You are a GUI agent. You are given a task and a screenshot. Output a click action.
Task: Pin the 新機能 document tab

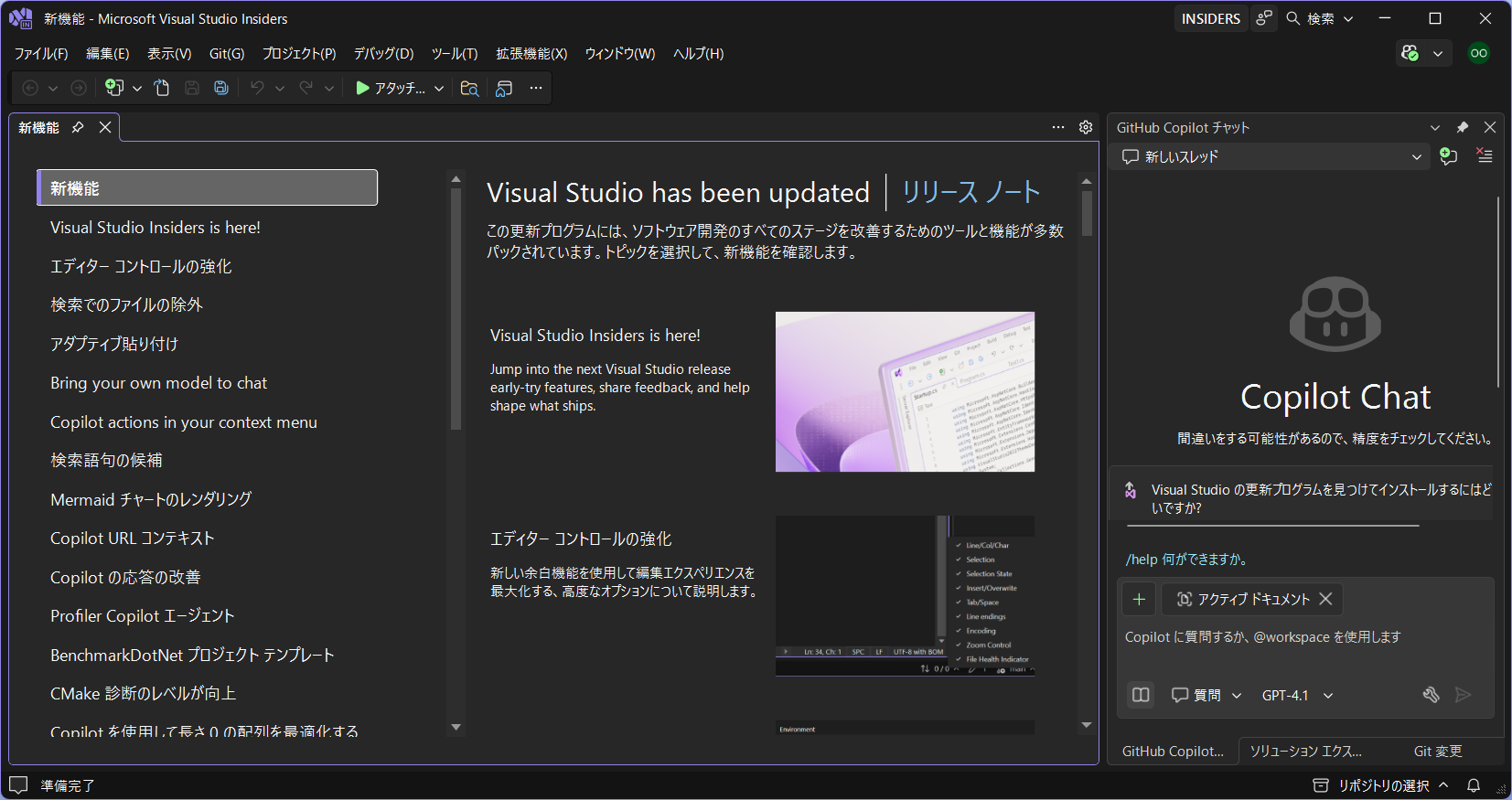(78, 127)
